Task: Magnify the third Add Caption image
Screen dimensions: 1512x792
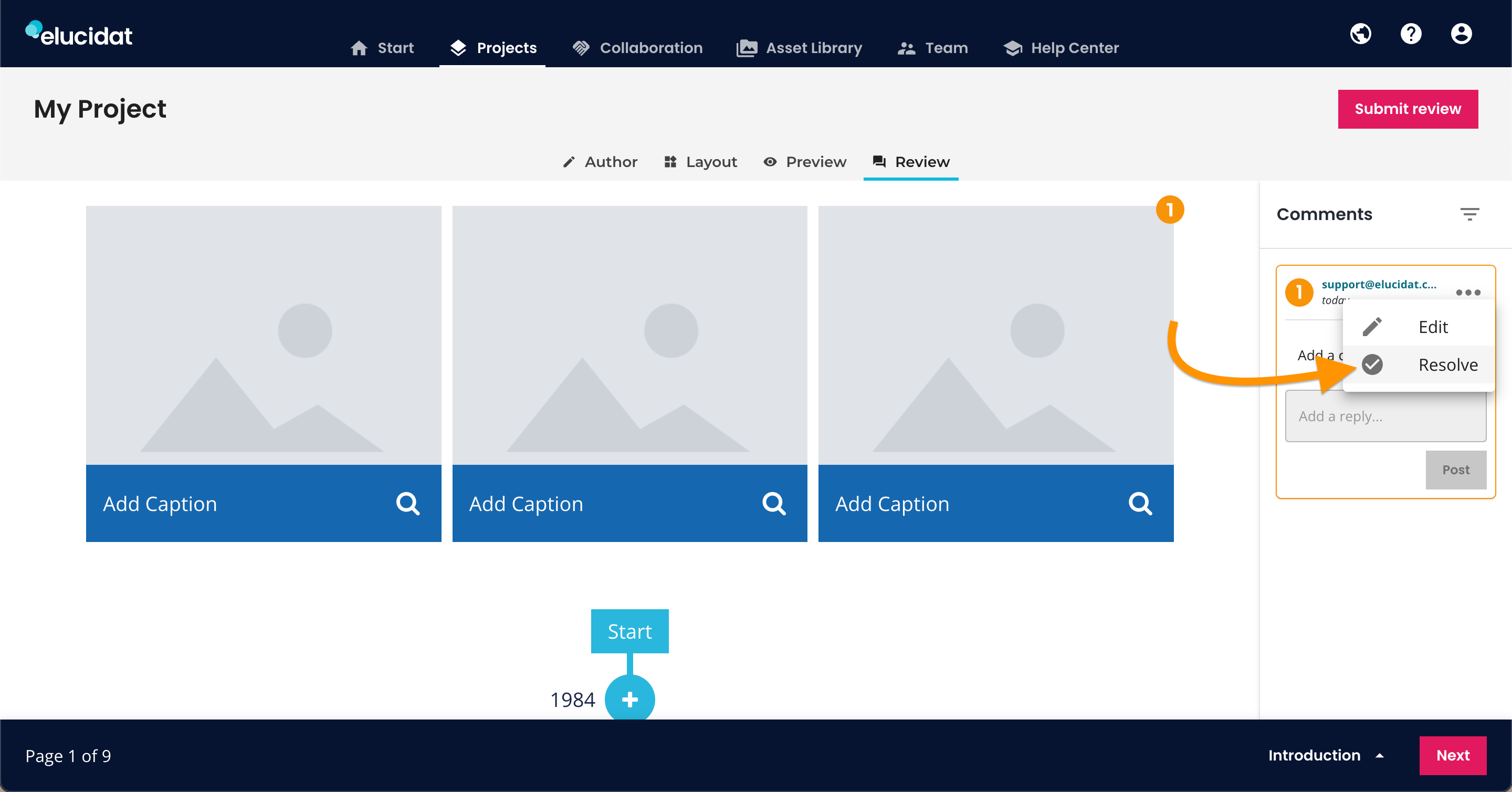Action: point(1140,504)
